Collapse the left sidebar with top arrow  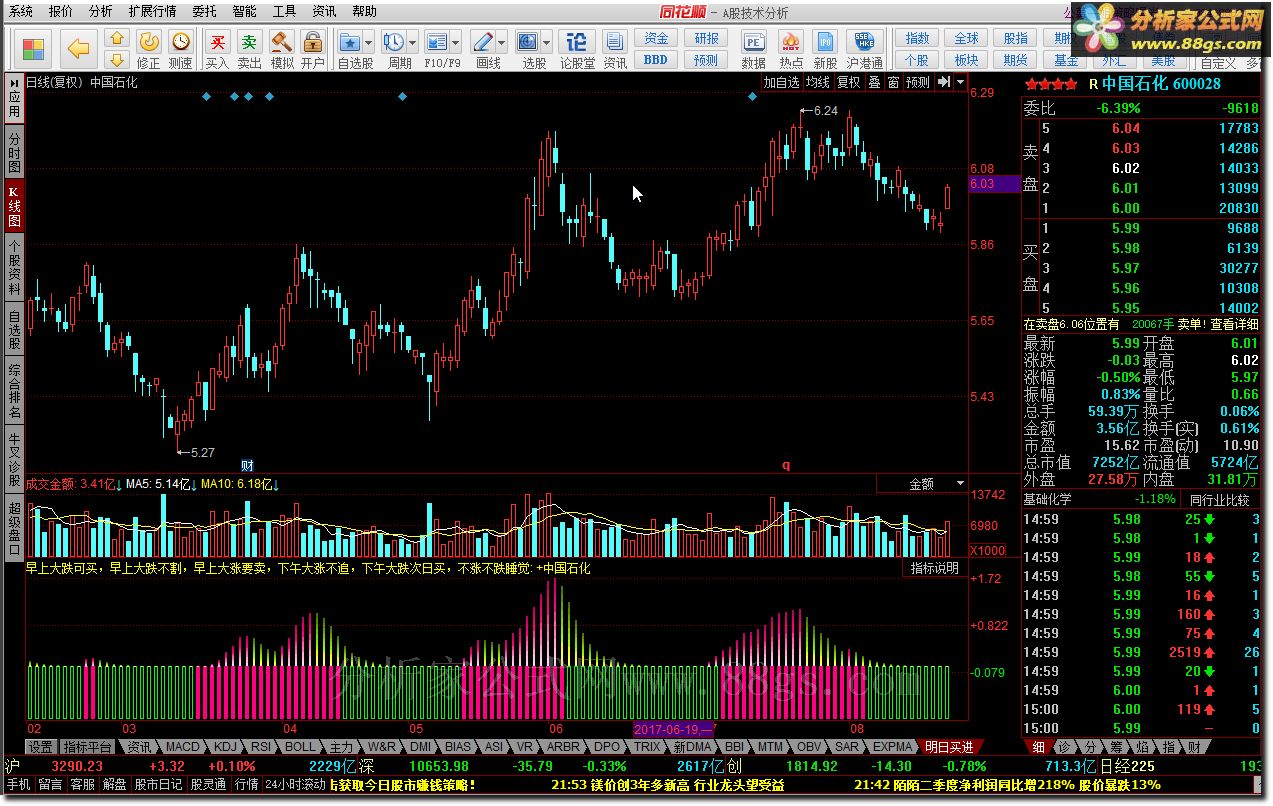pos(14,82)
